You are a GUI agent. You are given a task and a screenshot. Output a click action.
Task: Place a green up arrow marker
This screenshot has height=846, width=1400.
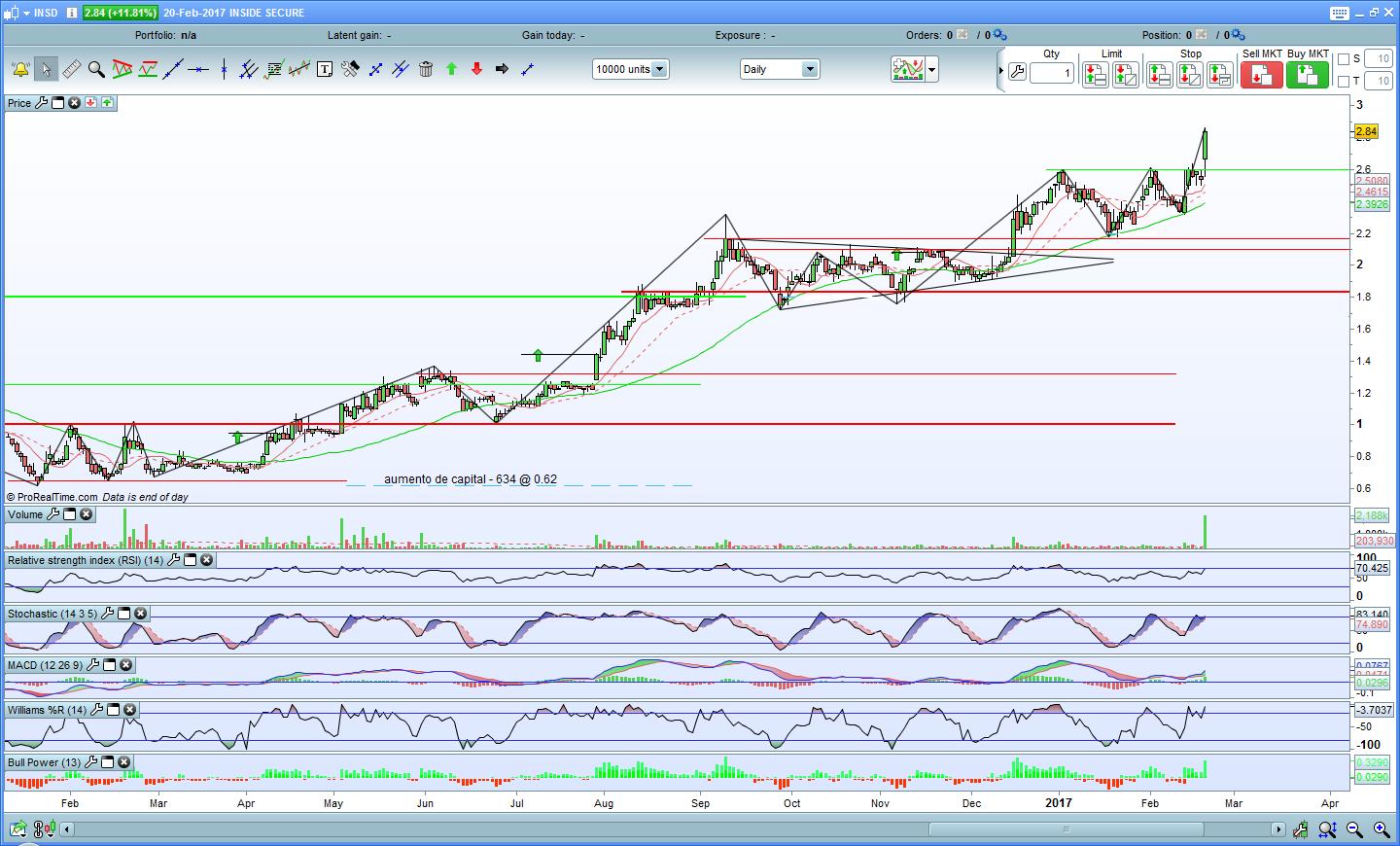pos(451,69)
